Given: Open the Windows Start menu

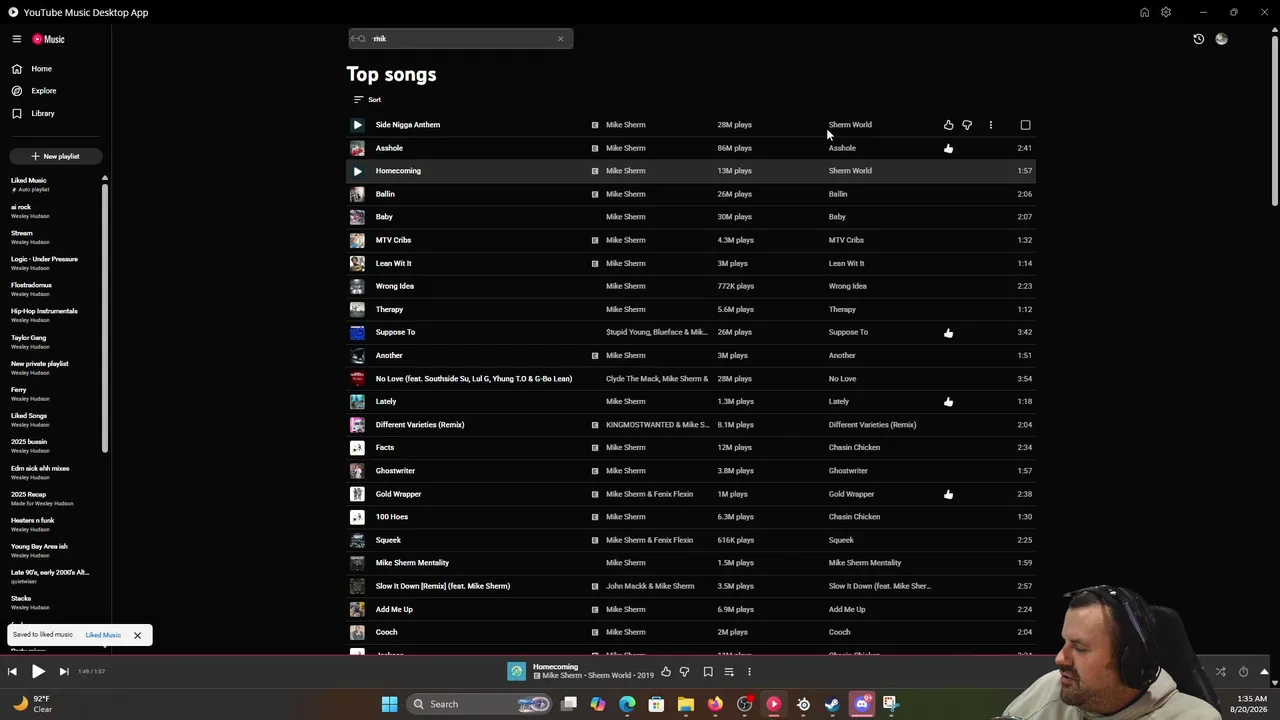Looking at the screenshot, I should pyautogui.click(x=389, y=704).
